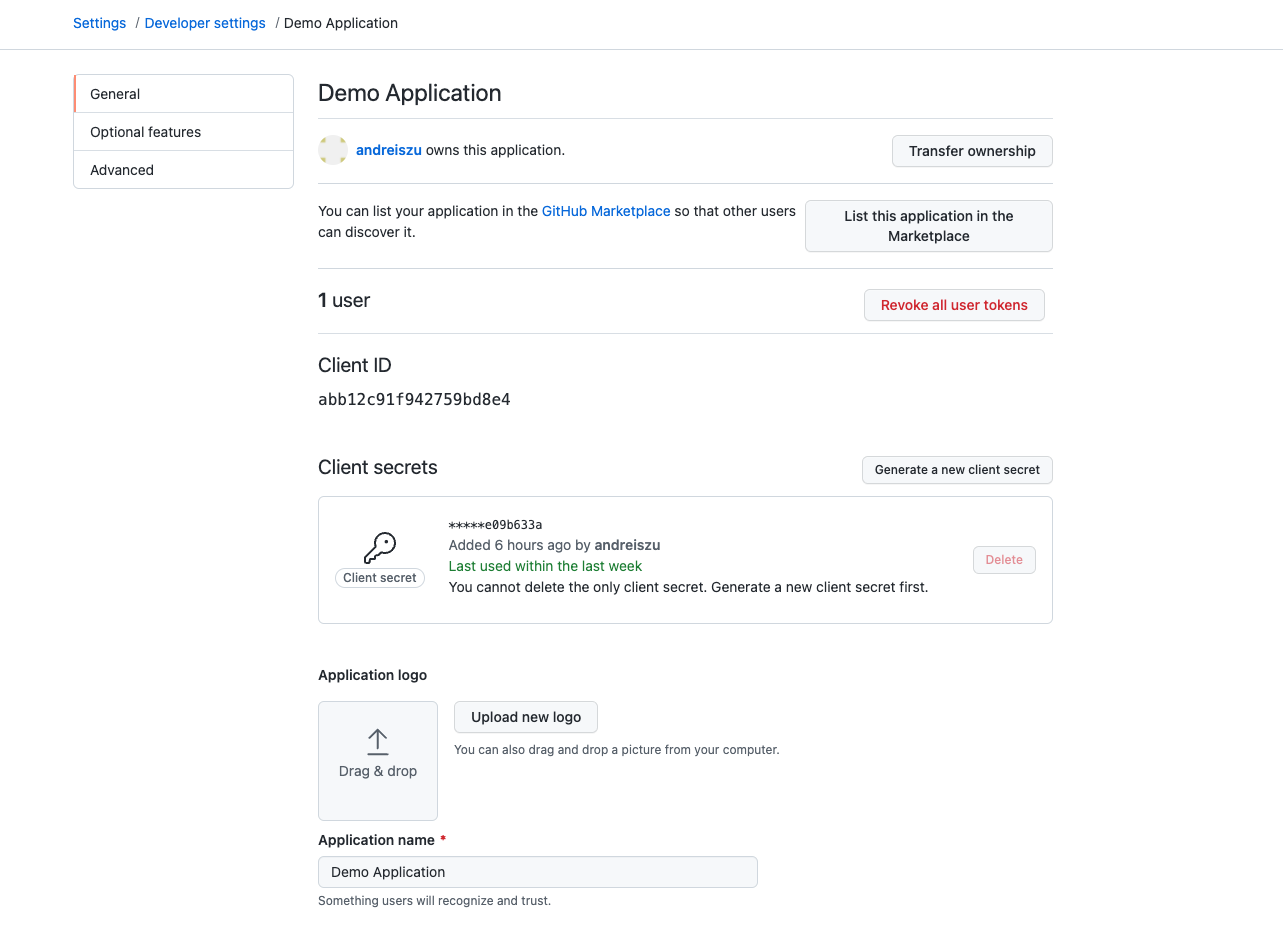This screenshot has height=926, width=1283.
Task: Open the Developer settings breadcrumb link
Action: pyautogui.click(x=205, y=23)
